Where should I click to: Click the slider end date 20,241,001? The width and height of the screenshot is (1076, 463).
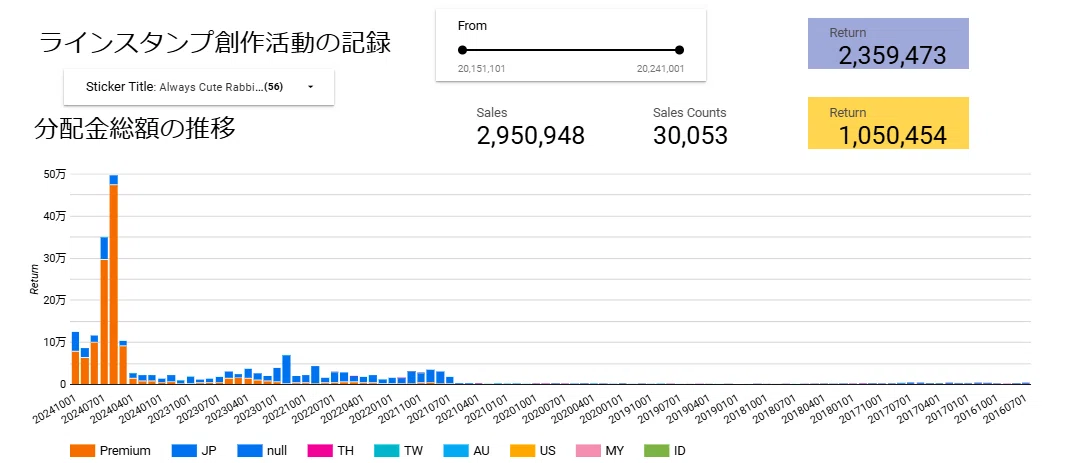[660, 69]
